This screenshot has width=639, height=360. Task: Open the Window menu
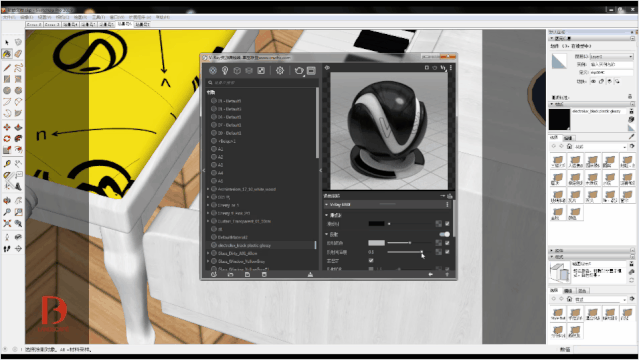[117, 17]
